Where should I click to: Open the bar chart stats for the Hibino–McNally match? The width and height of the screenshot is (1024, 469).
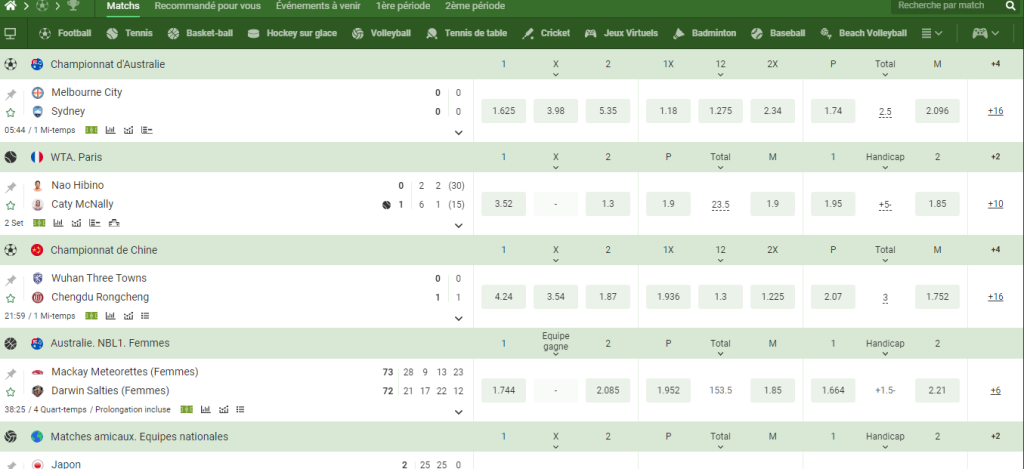point(58,223)
